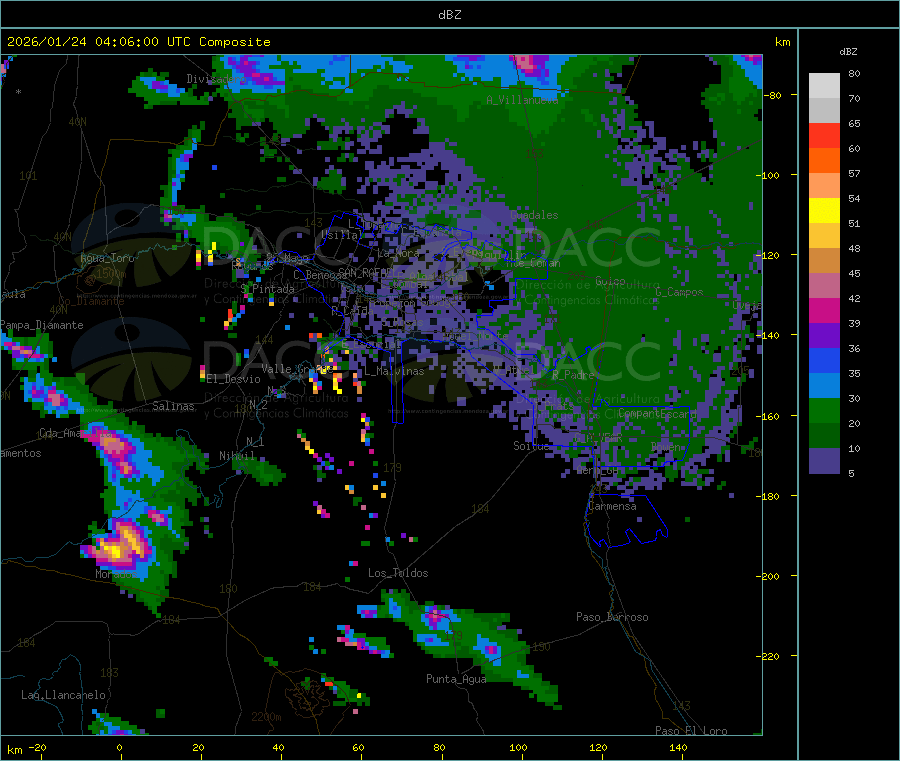This screenshot has width=900, height=761.
Task: Select the bright green 20-30 dBZ legend swatch
Action: (x=824, y=410)
